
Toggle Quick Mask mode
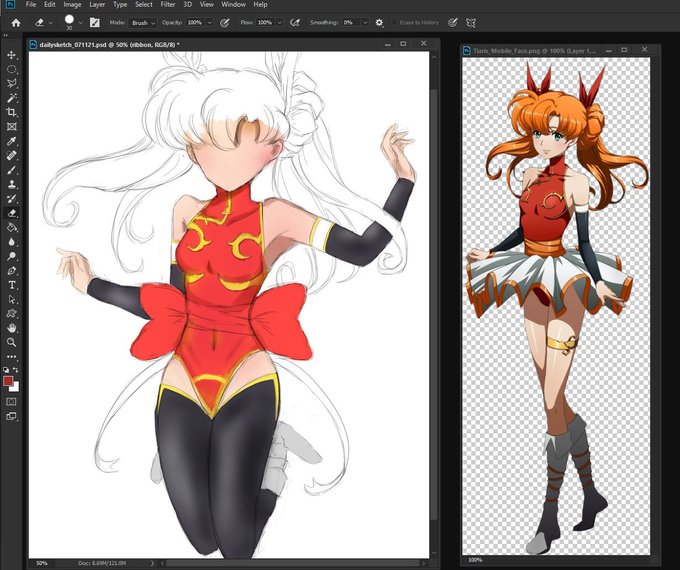pyautogui.click(x=11, y=402)
